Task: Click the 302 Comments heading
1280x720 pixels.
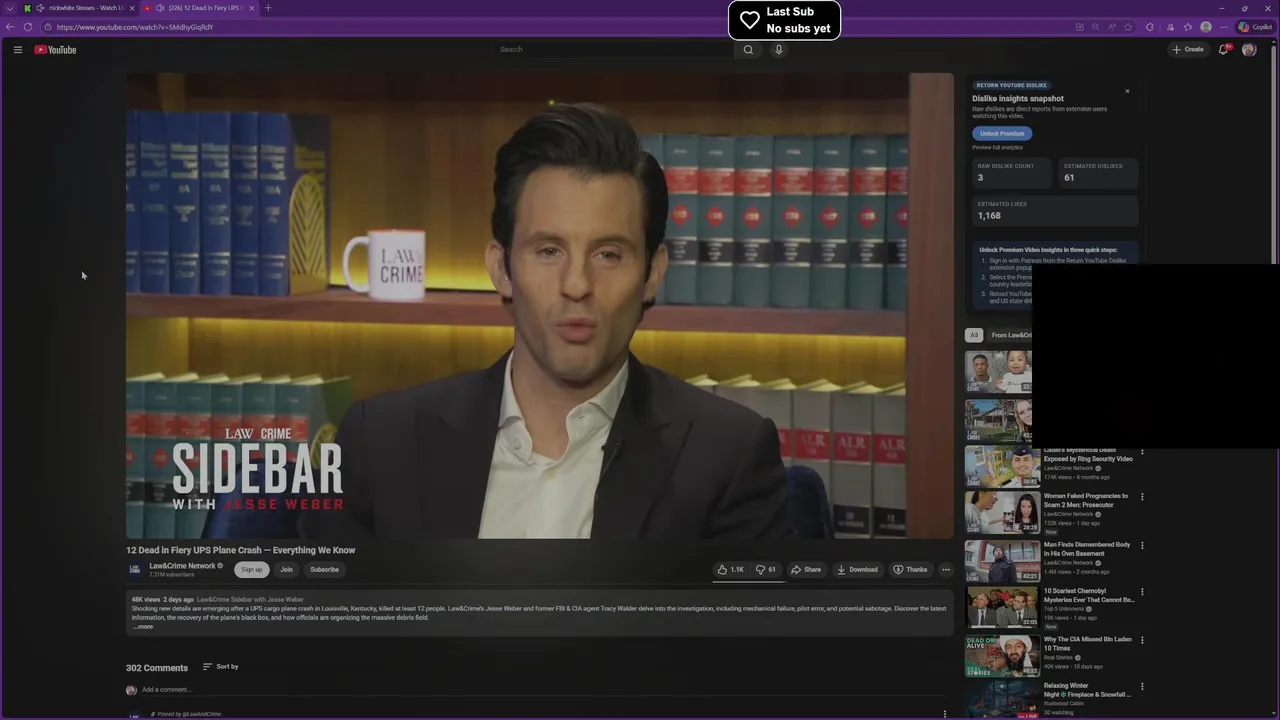Action: coord(157,668)
